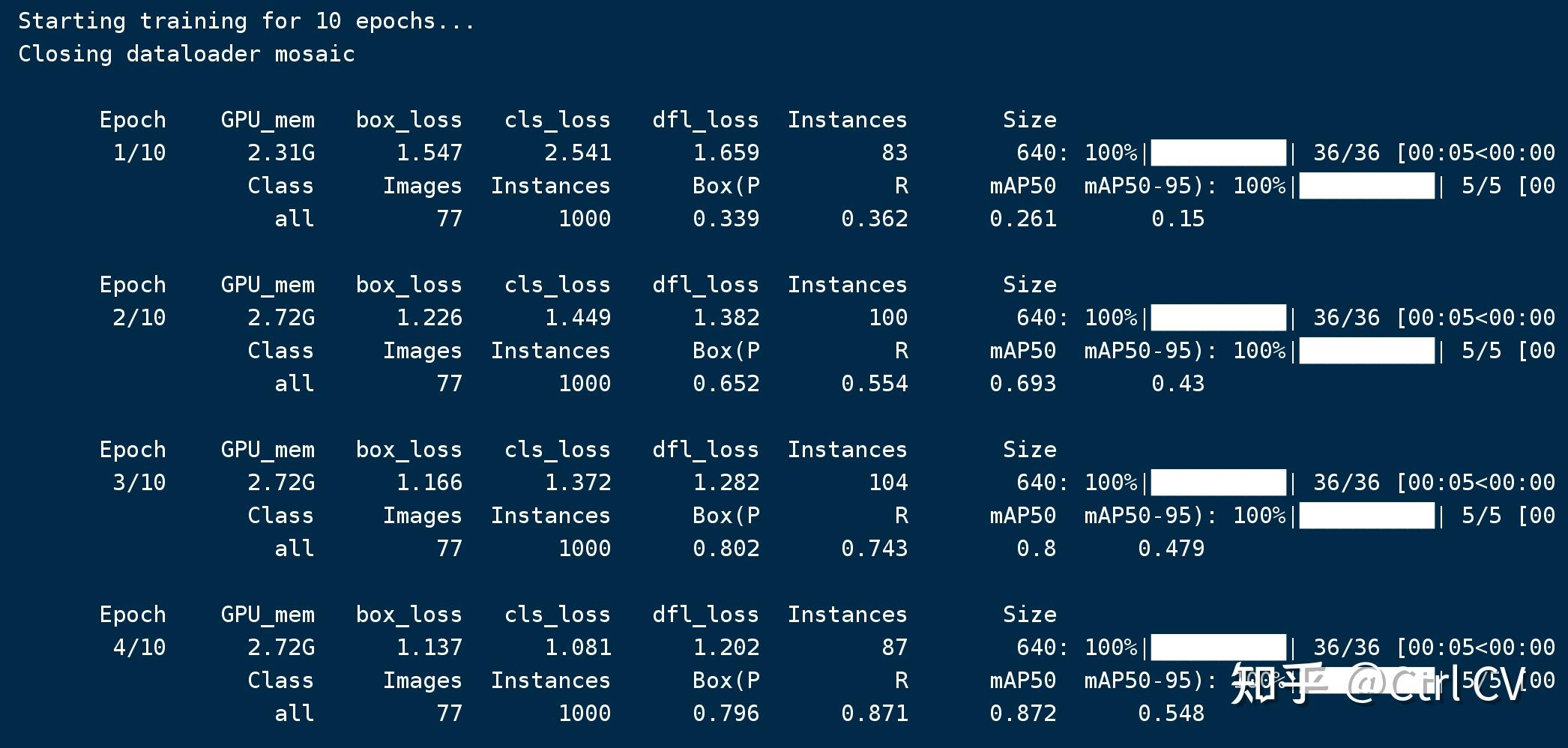Select the 'Starting training for 10 epochs' line

pyautogui.click(x=247, y=21)
